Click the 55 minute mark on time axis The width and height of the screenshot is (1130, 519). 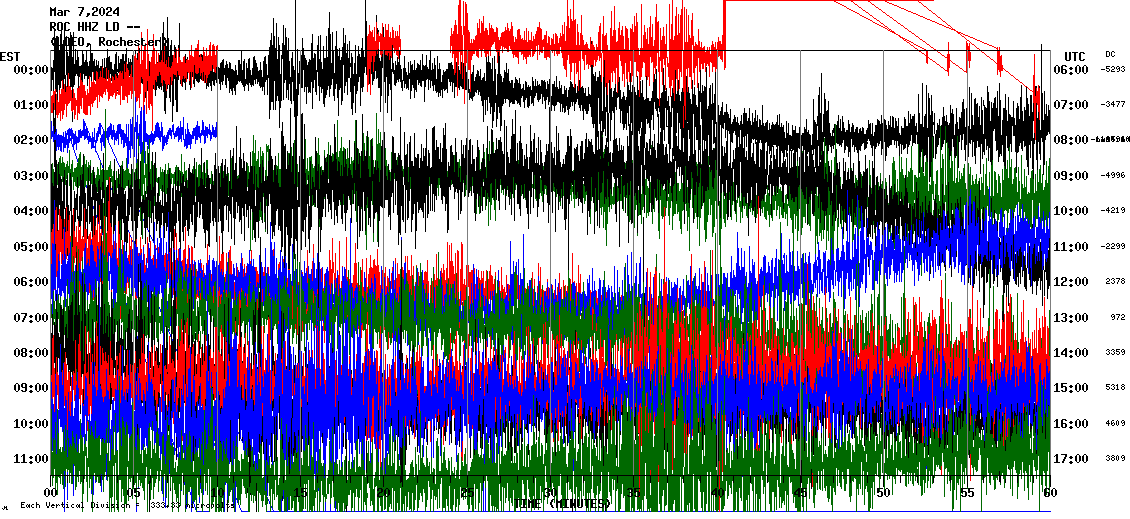[x=966, y=493]
